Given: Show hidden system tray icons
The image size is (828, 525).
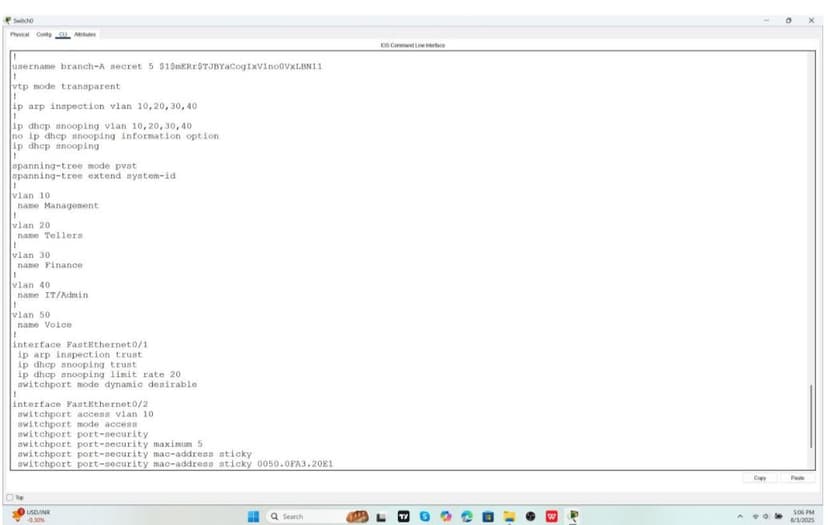Looking at the screenshot, I should (x=740, y=517).
